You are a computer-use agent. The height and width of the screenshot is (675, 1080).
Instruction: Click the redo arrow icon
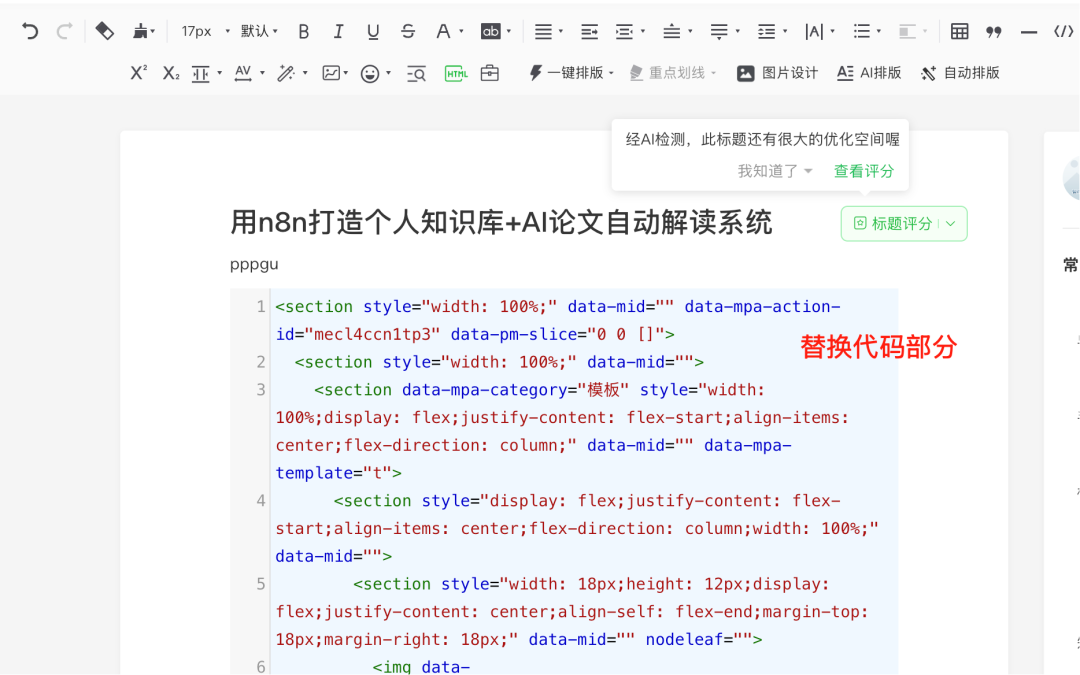[x=65, y=31]
